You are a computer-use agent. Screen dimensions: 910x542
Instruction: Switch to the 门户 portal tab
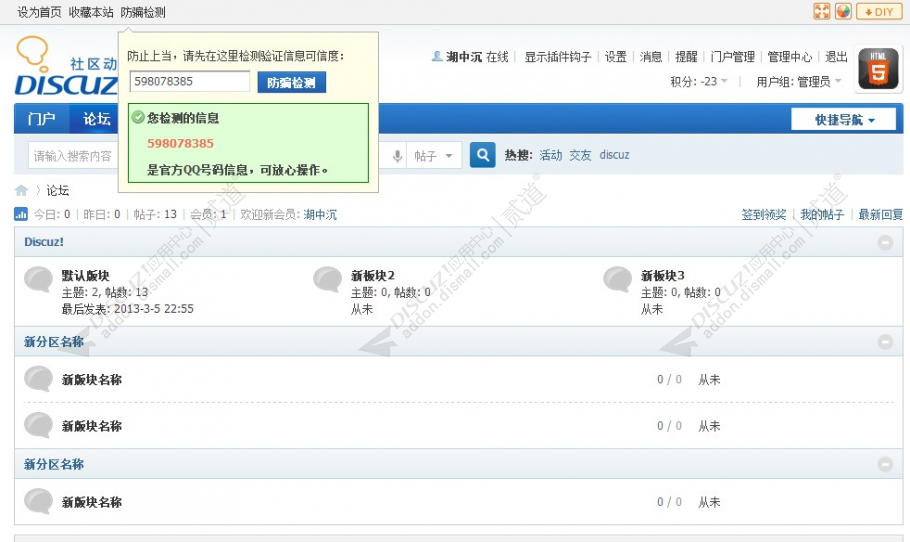(x=41, y=119)
